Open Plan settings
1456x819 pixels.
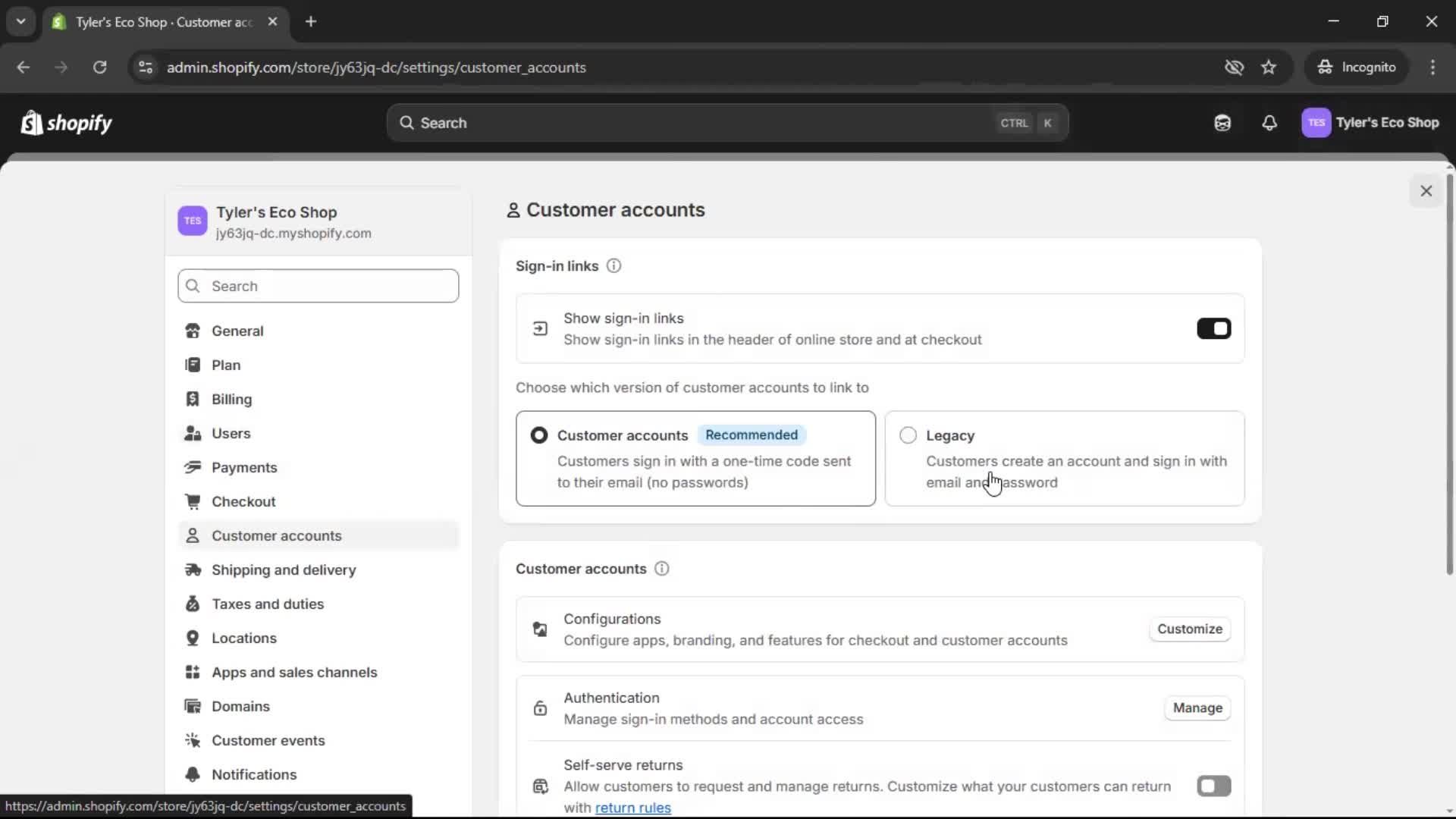[x=318, y=366]
